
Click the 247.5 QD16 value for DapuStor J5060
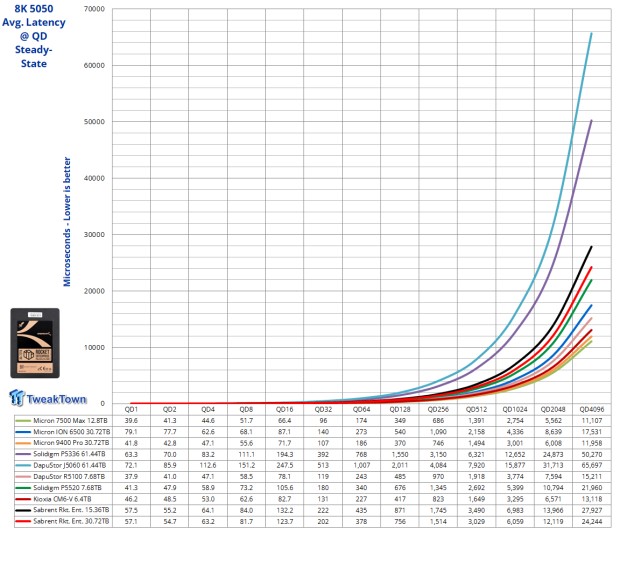coord(285,465)
